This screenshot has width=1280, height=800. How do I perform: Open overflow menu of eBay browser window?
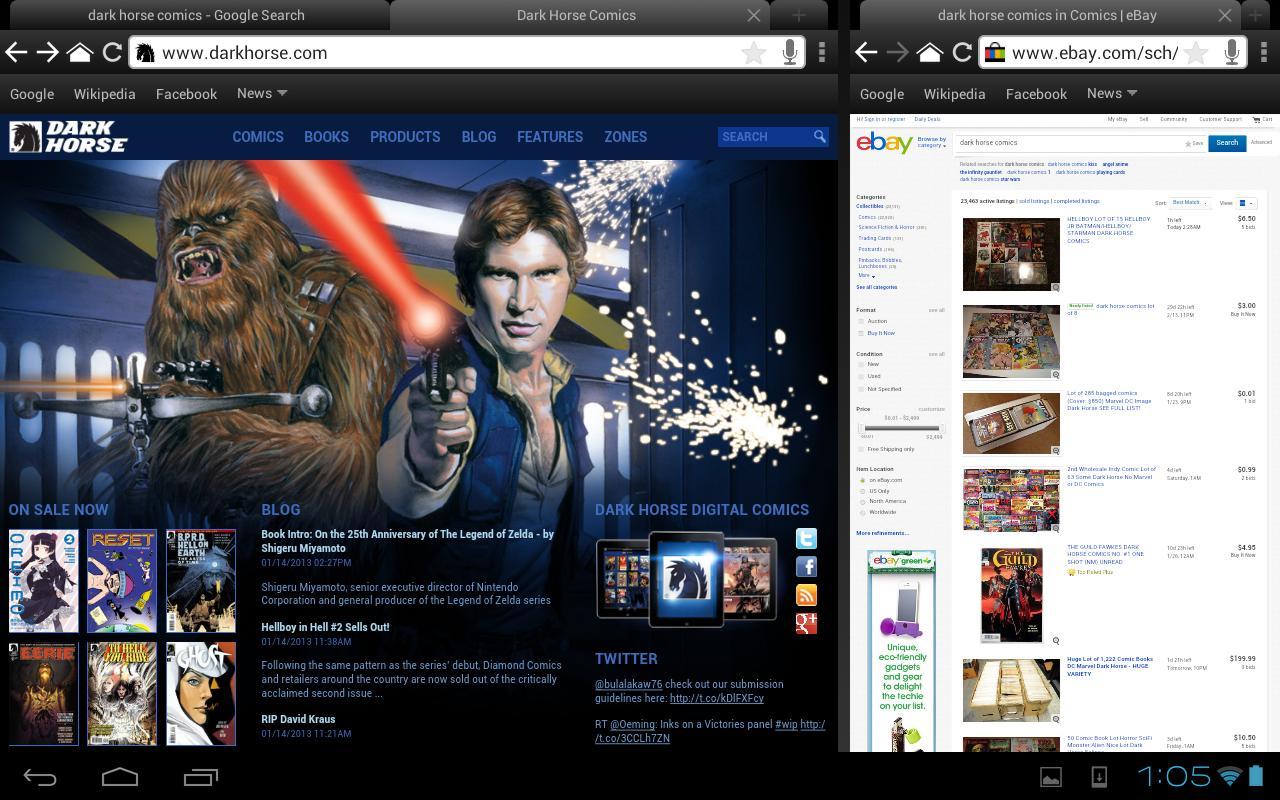[x=1264, y=53]
